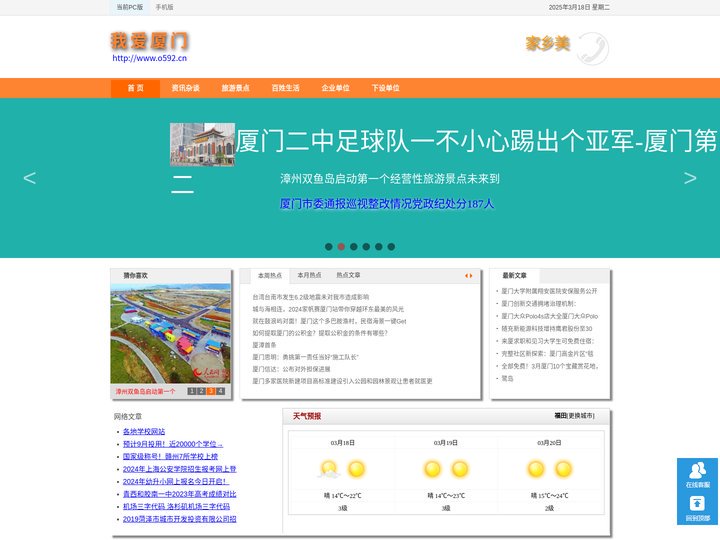Screen dimensions: 720x540
Task: Open 机场三字代码 洛杉矶机场 link
Action: (176, 506)
